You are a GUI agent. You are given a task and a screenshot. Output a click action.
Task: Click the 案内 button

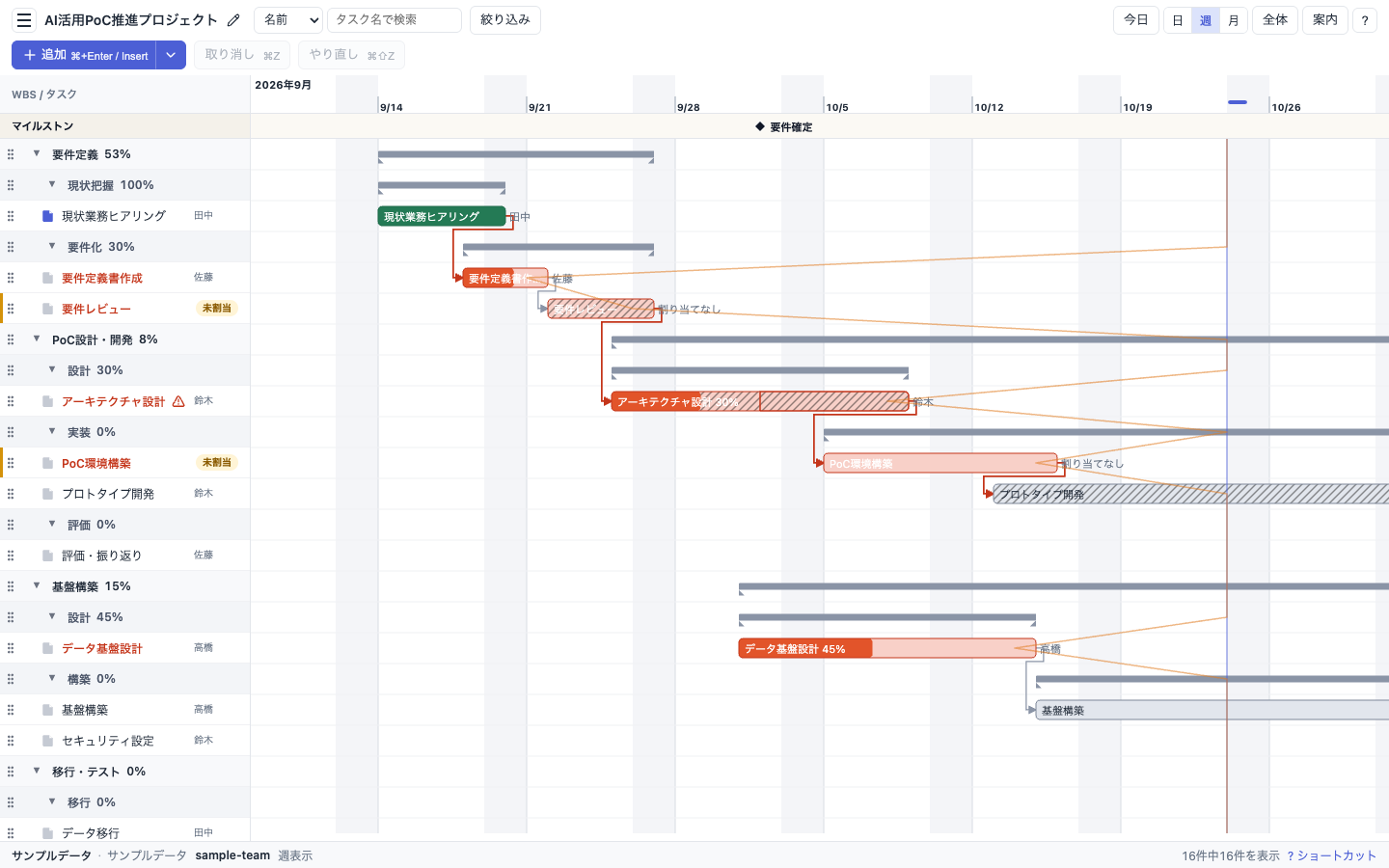[x=1325, y=20]
